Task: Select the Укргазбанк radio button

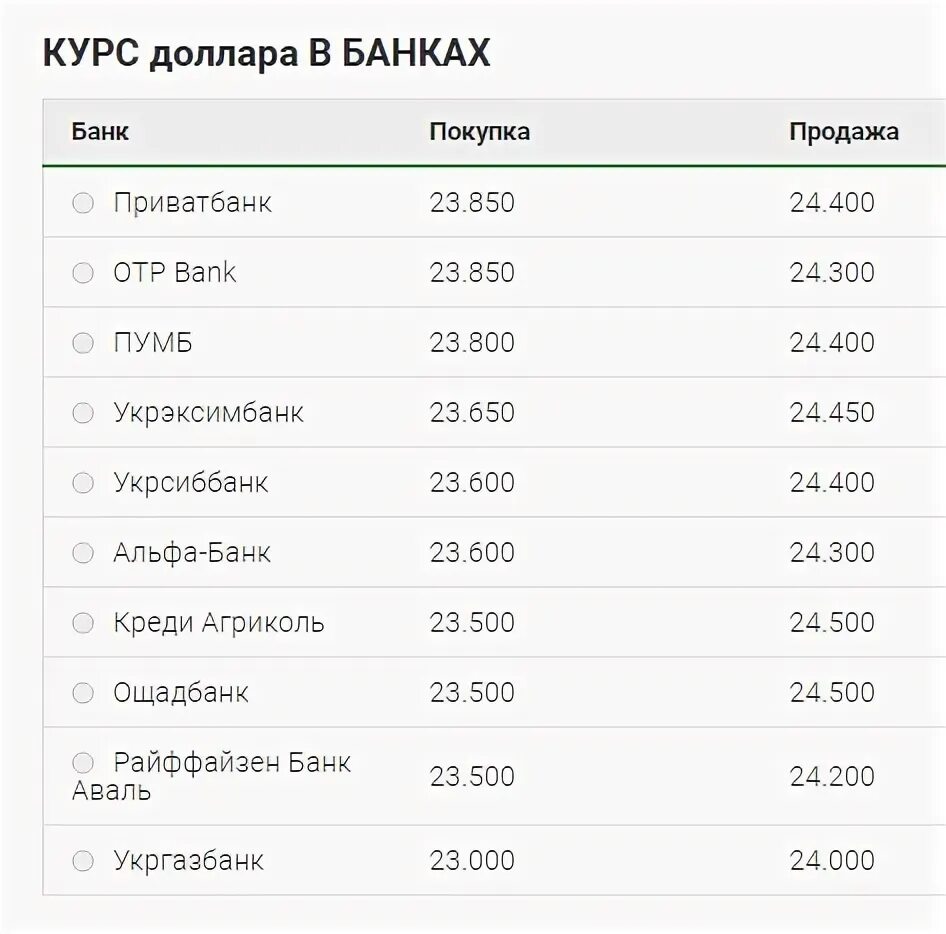Action: pyautogui.click(x=83, y=860)
